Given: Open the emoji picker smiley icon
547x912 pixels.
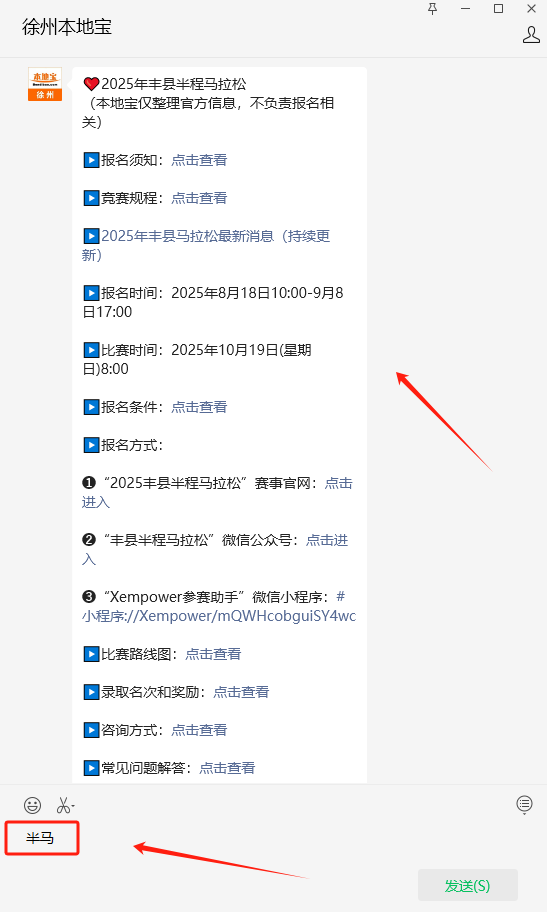Looking at the screenshot, I should 33,805.
